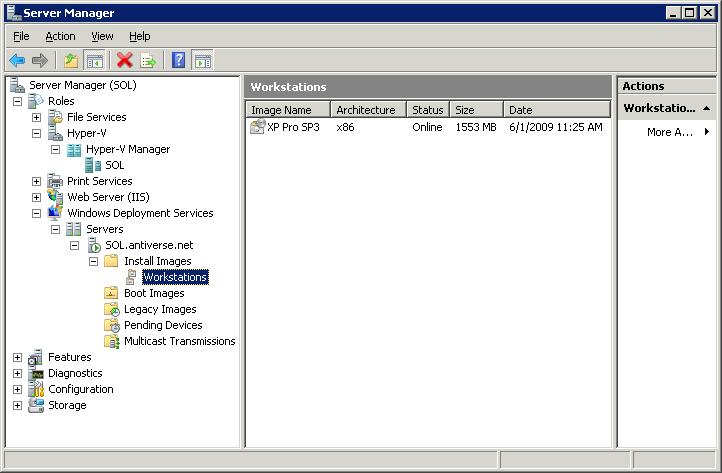This screenshot has width=722, height=473.
Task: Sort by Architecture column header
Action: pos(368,110)
